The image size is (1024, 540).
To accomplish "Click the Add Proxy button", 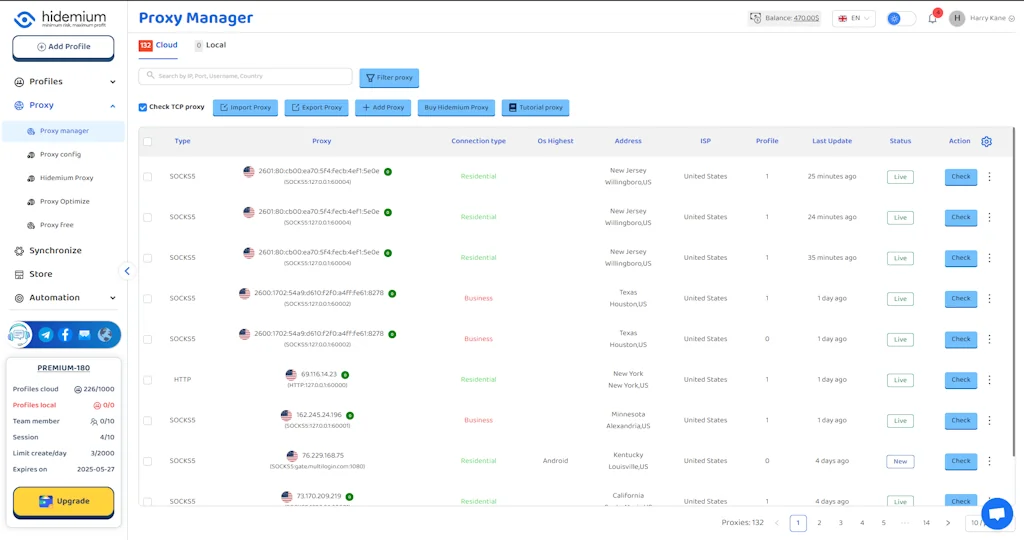I will [x=383, y=108].
